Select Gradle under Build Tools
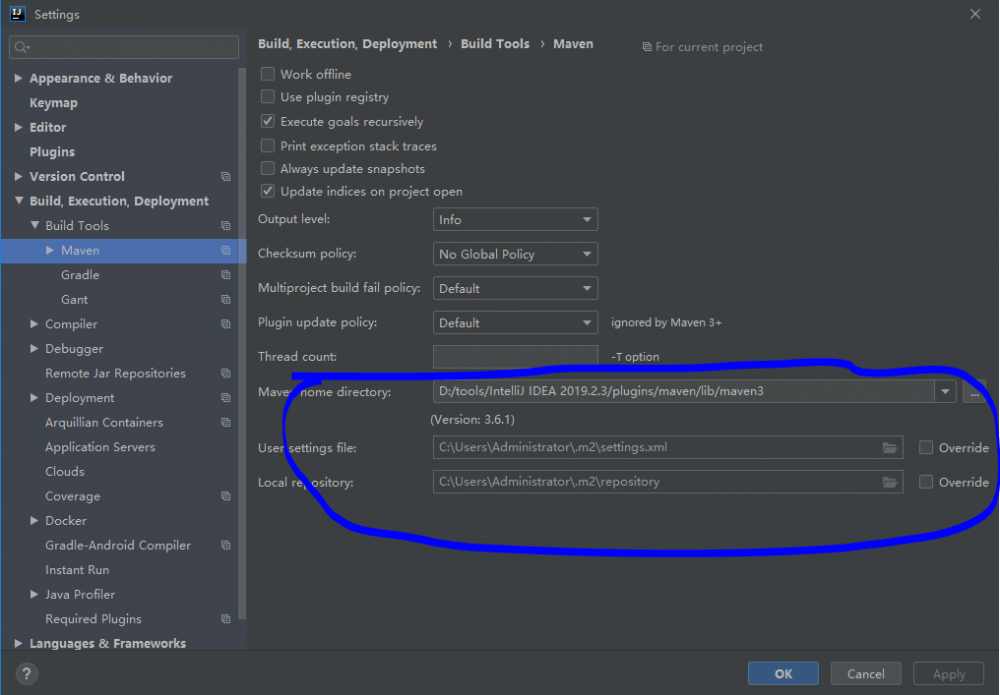 pyautogui.click(x=80, y=275)
